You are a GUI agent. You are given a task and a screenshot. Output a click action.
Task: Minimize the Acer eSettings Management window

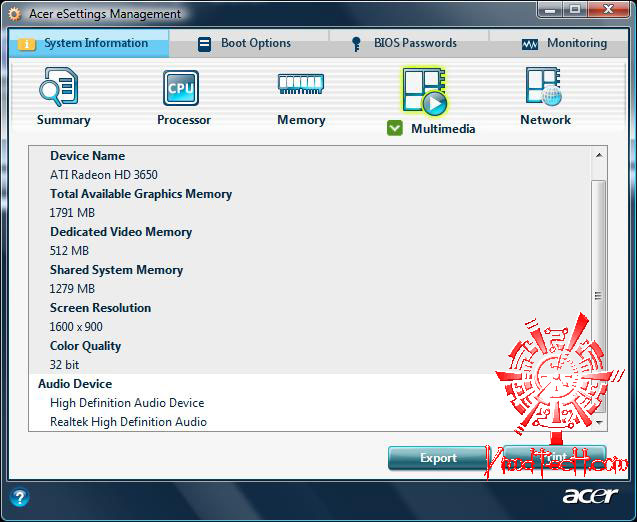[550, 10]
